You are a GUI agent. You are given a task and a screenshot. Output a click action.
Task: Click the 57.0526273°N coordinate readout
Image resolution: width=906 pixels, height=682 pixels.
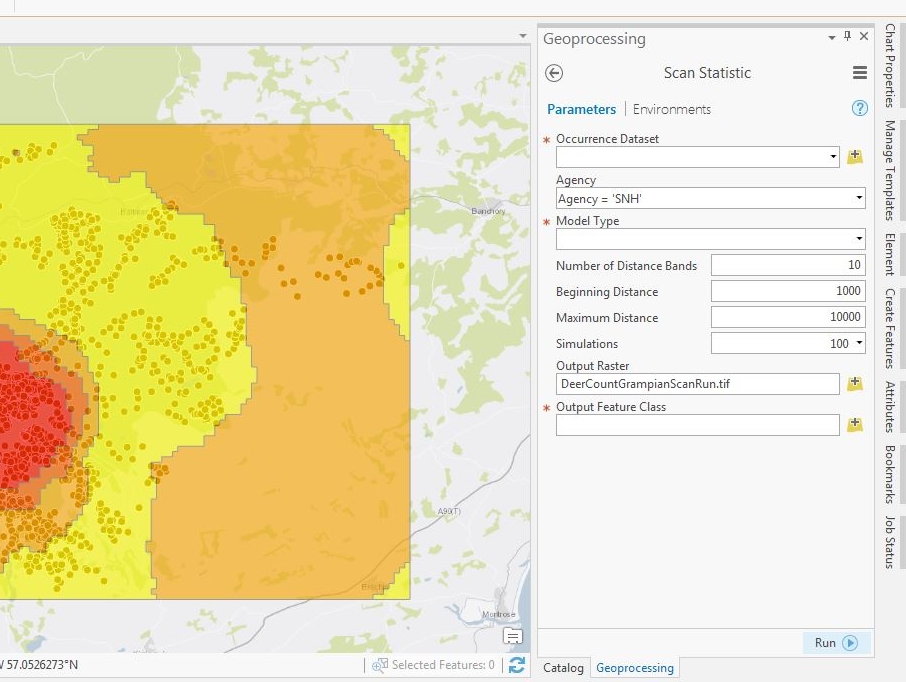(x=42, y=665)
